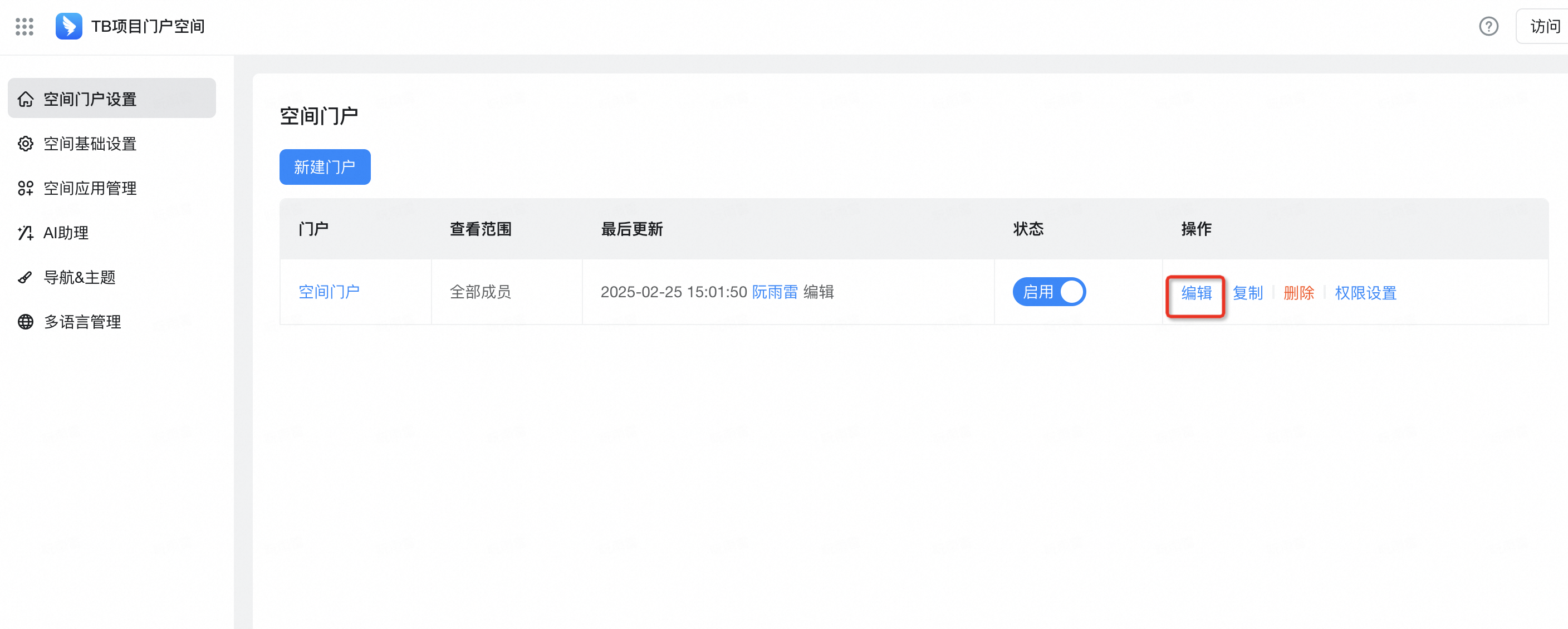The width and height of the screenshot is (1568, 629).
Task: Click the magic wand icon beside AI助理
Action: 26,233
